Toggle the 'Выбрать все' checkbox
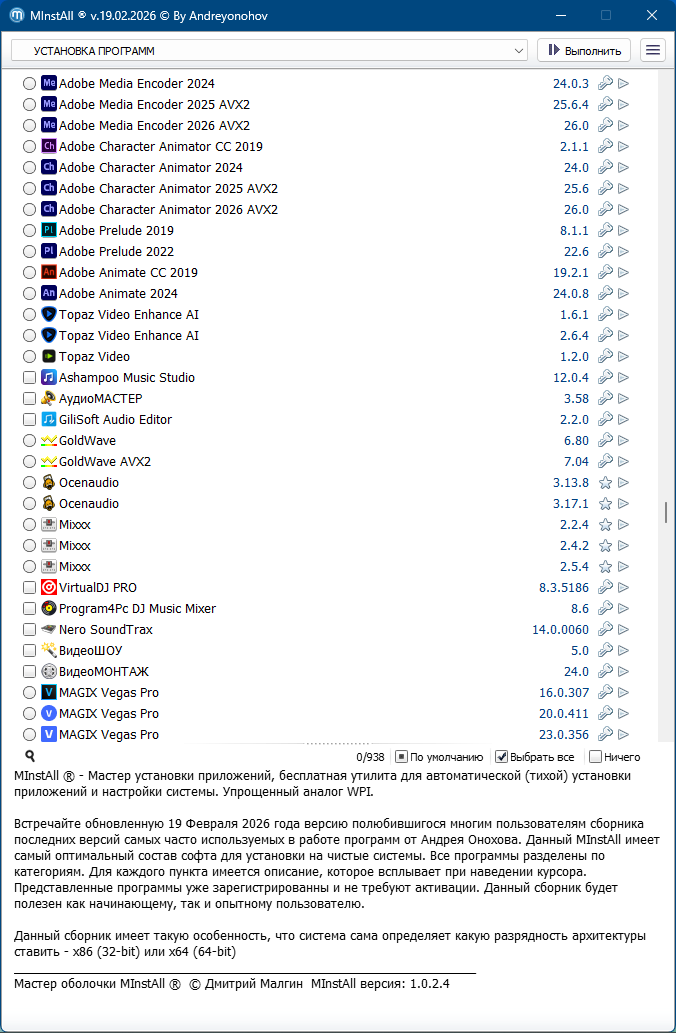 [x=502, y=757]
